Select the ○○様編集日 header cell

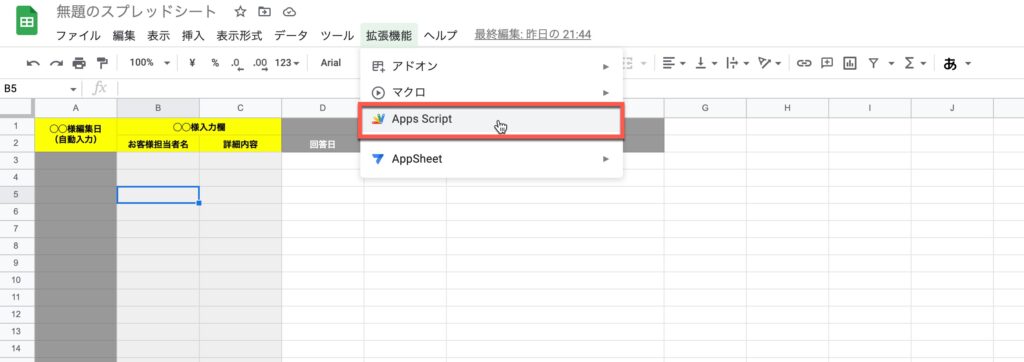pyautogui.click(x=76, y=135)
